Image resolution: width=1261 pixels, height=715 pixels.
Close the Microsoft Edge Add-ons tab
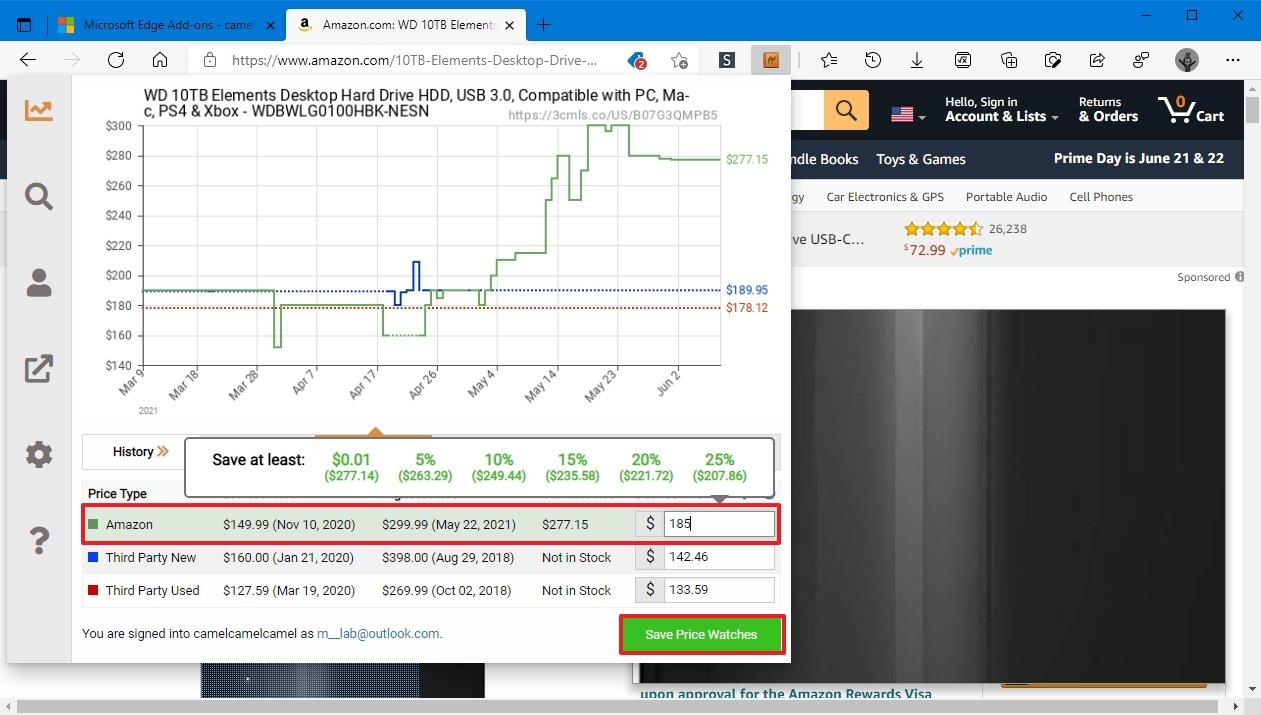click(x=270, y=24)
